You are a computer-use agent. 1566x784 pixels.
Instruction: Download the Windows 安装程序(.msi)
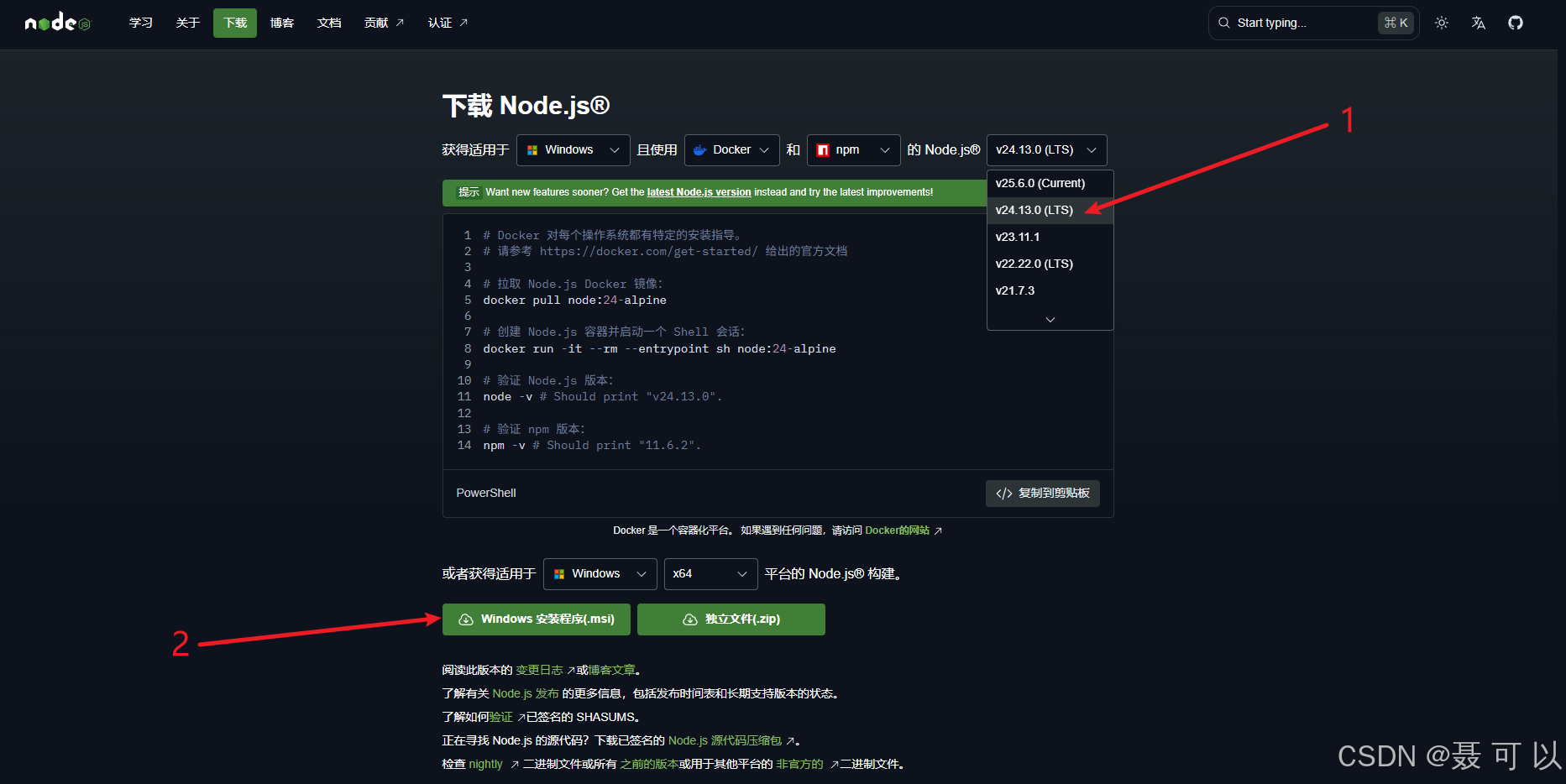coord(537,619)
